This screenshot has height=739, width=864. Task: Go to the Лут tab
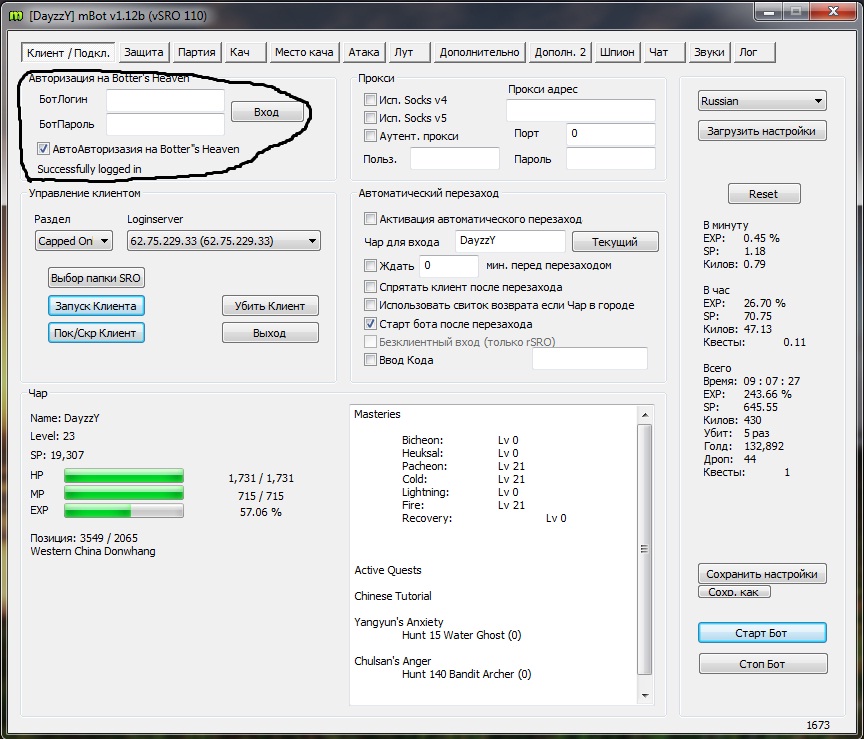[404, 52]
